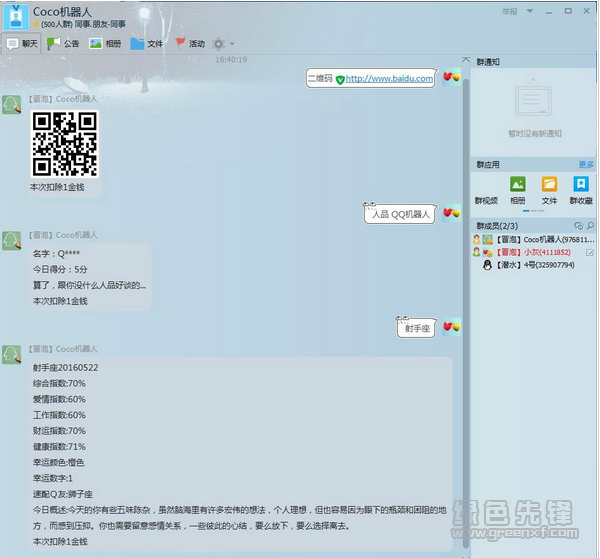Viewport: 600px width, 558px height.
Task: Click sender avatar next to 二维码 message
Action: pos(452,77)
